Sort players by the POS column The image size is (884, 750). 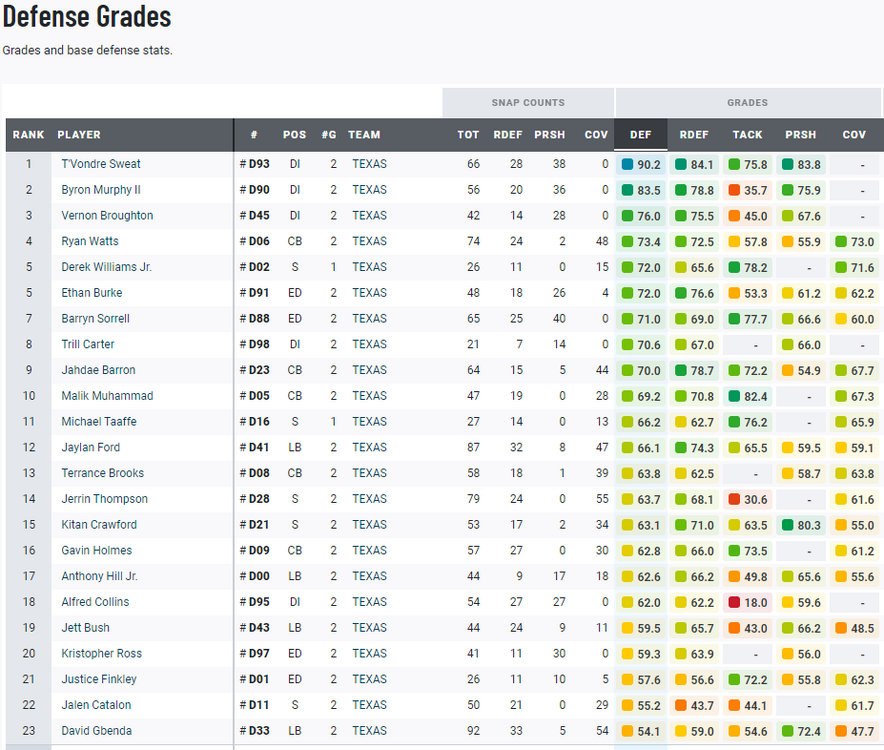tap(294, 135)
